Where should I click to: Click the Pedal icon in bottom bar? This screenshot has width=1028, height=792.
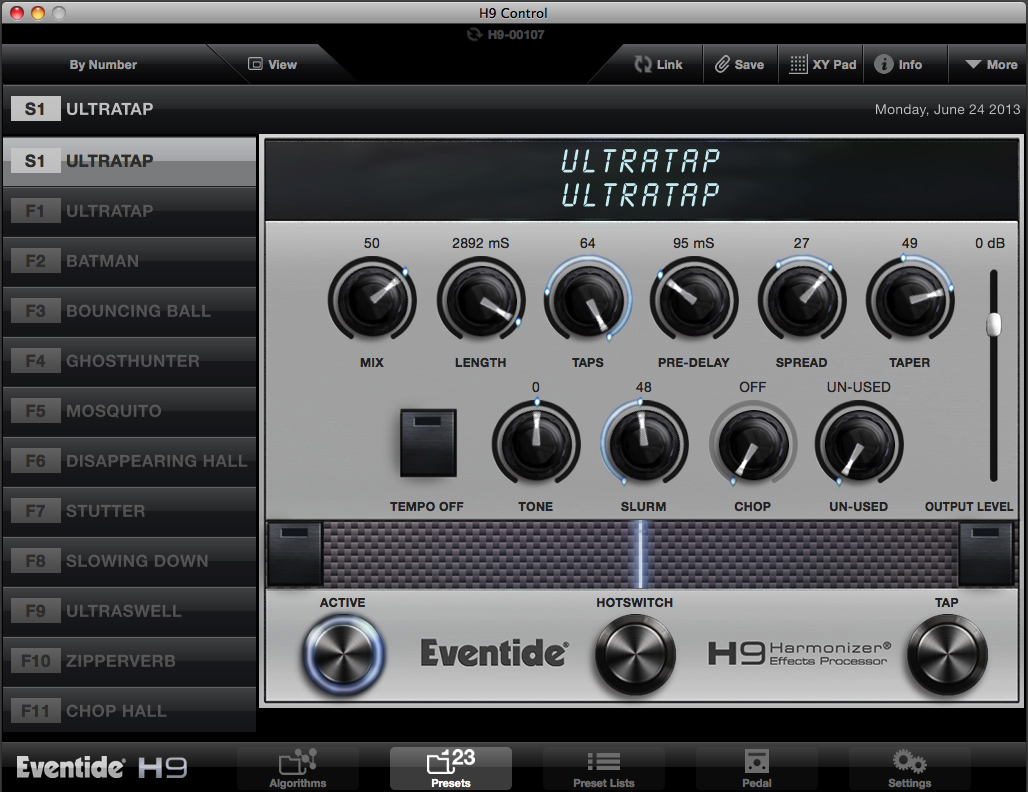757,761
